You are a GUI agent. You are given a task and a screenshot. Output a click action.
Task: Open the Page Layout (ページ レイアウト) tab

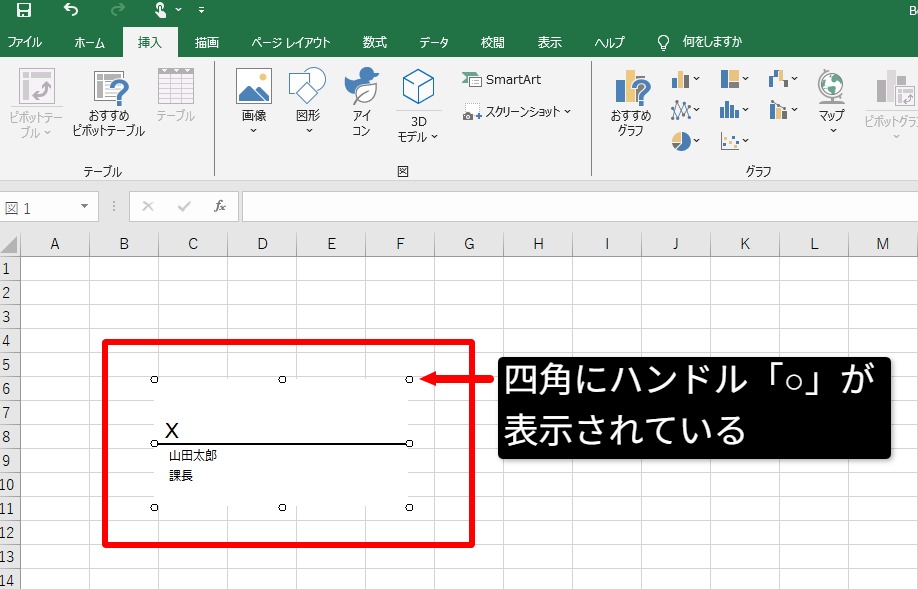[x=290, y=42]
